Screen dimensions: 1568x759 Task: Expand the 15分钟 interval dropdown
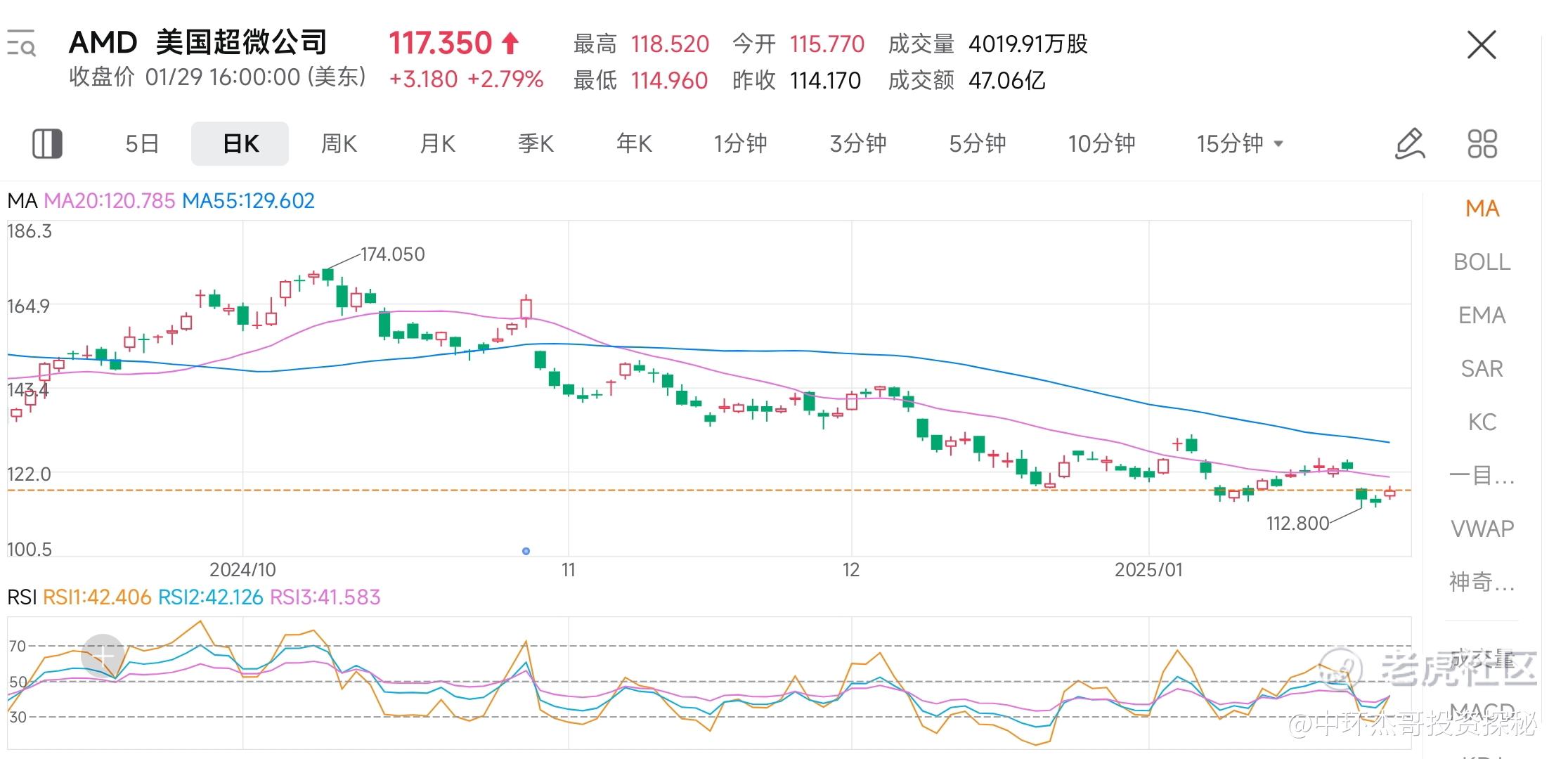coord(1240,143)
